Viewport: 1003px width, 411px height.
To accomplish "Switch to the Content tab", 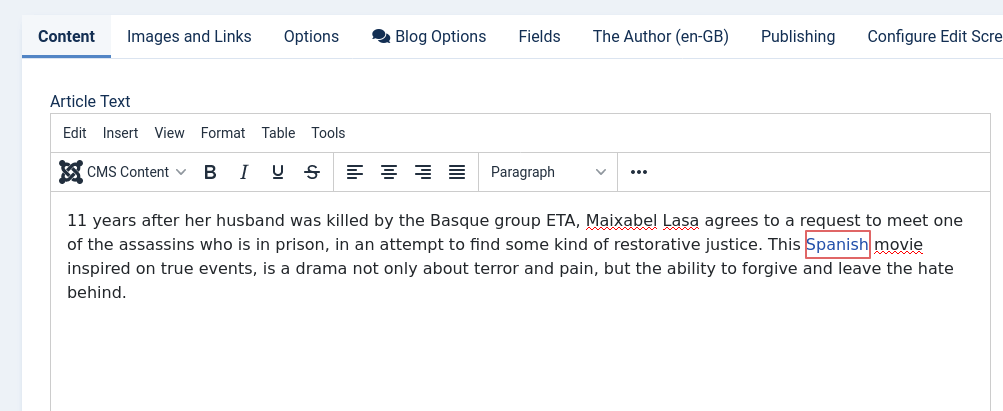I will point(67,36).
